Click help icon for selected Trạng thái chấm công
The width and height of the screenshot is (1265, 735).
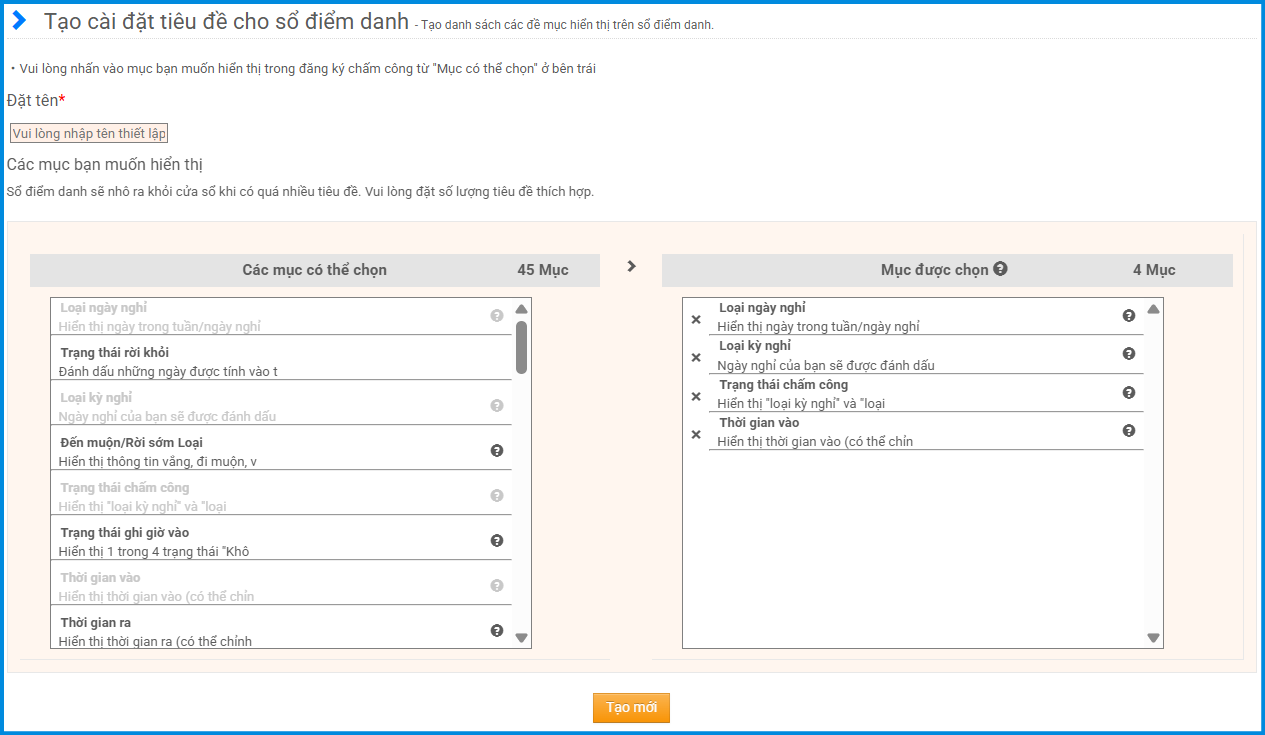click(x=1129, y=393)
